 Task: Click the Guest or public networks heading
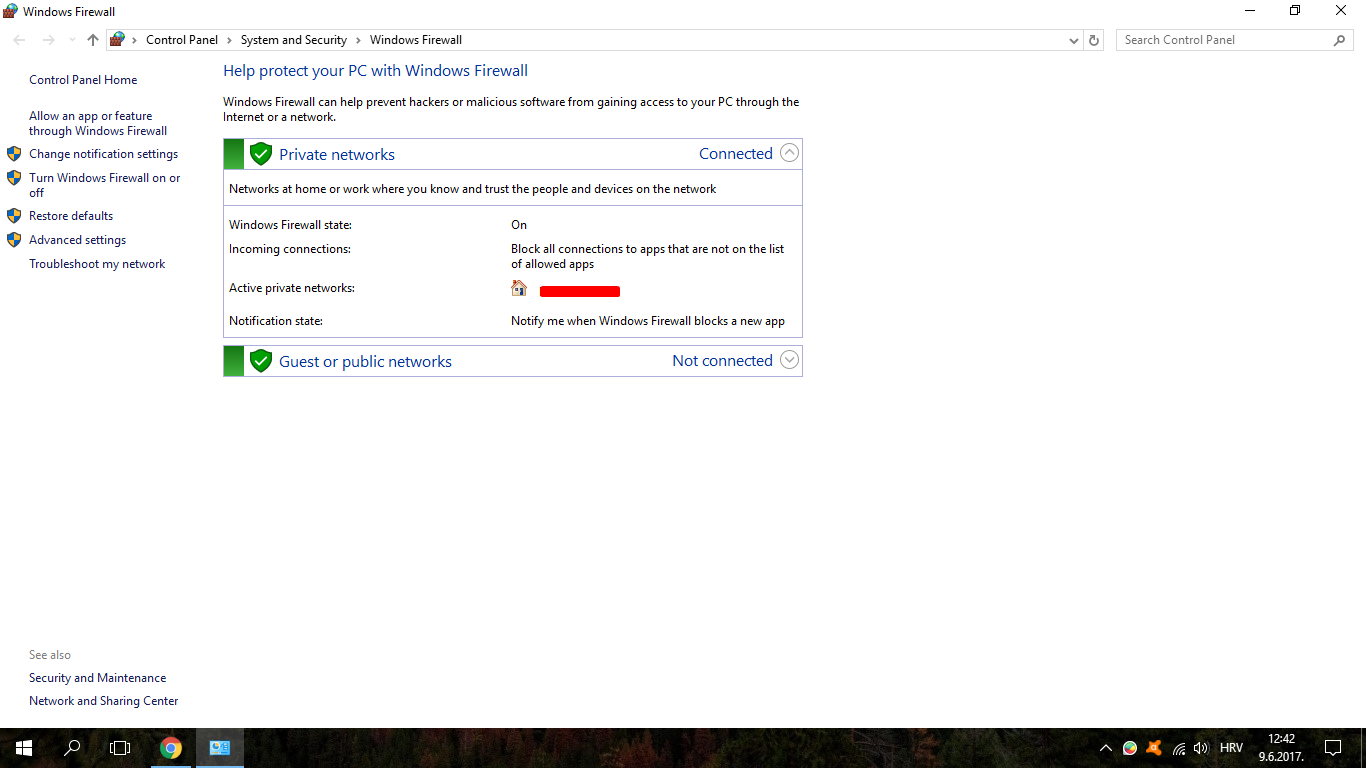pyautogui.click(x=365, y=361)
